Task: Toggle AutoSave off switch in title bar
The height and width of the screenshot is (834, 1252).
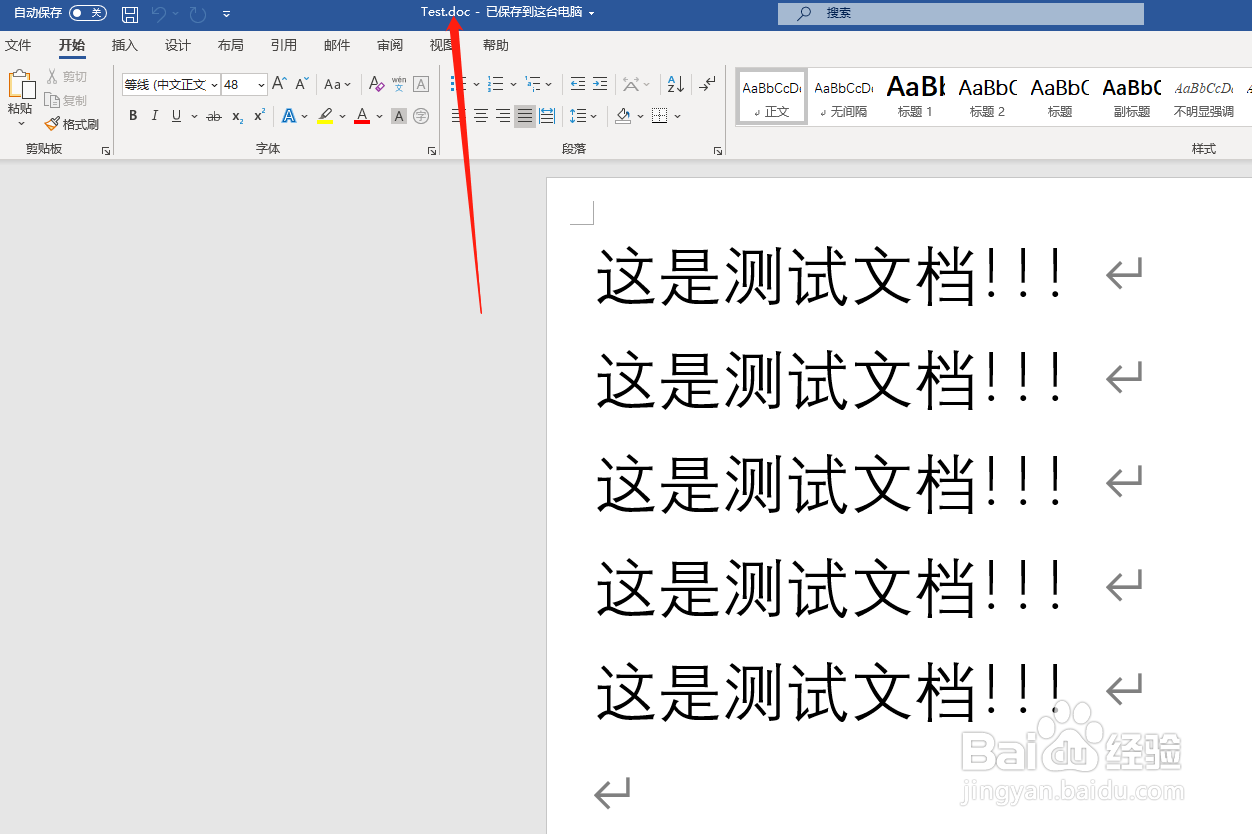Action: pyautogui.click(x=87, y=13)
